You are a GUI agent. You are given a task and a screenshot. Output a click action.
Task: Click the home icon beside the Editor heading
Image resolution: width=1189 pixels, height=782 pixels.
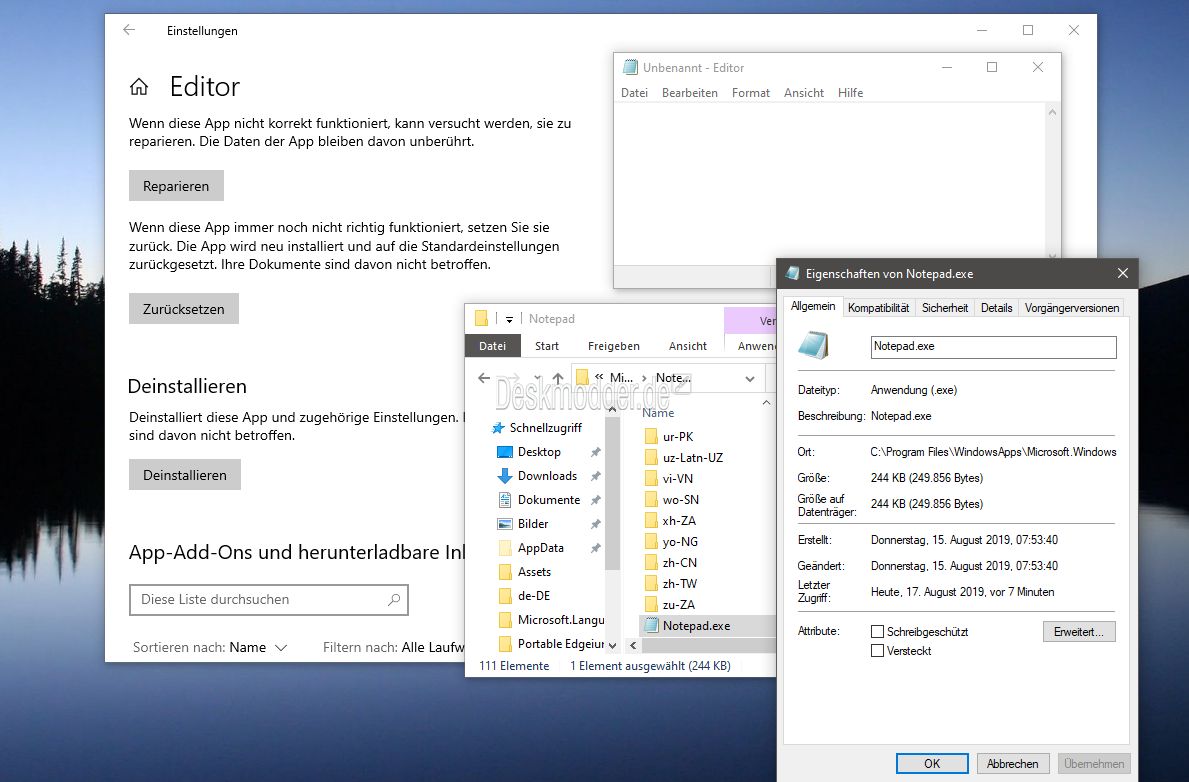pos(139,87)
